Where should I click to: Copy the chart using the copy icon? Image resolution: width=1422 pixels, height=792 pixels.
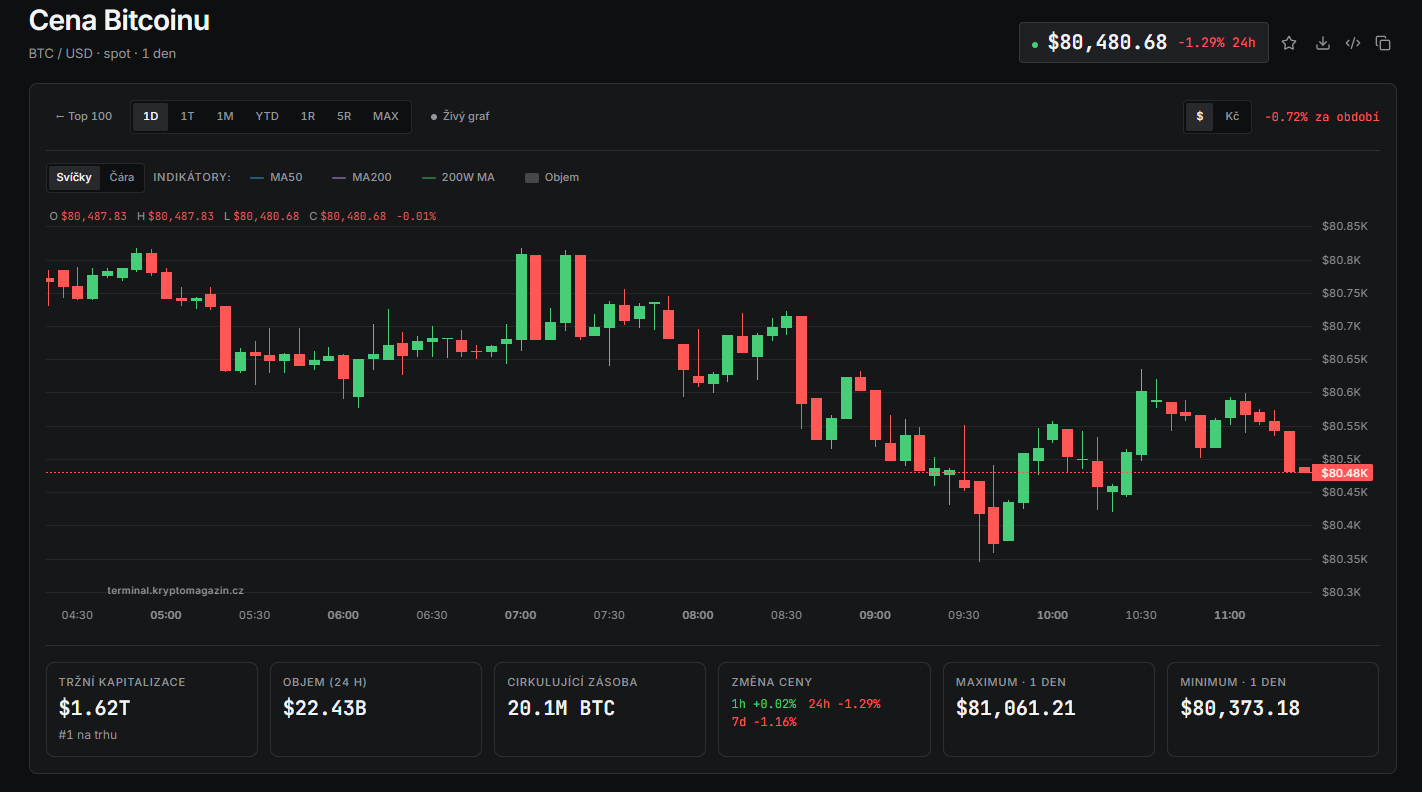pos(1383,43)
